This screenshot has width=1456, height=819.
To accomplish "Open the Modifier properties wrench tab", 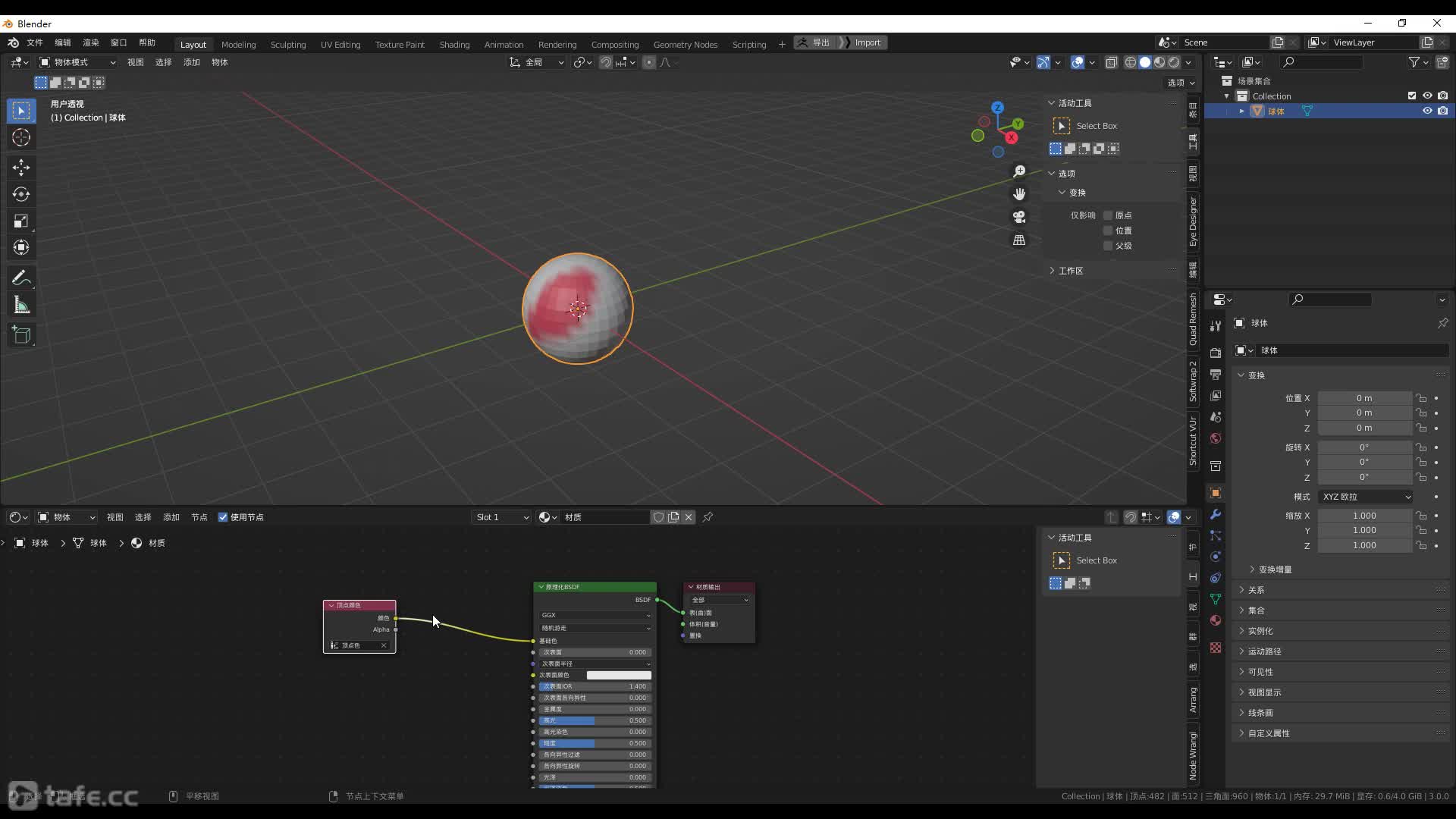I will [x=1216, y=514].
